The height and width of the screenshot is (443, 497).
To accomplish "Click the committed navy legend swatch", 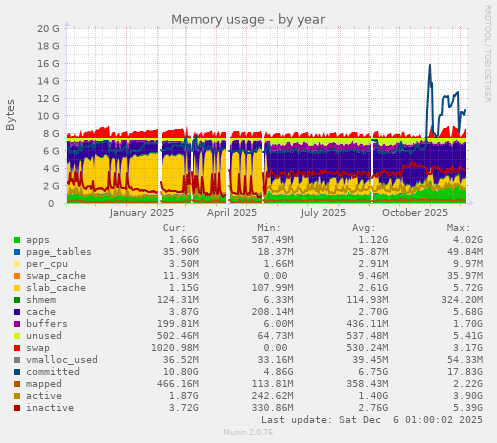I will click(x=17, y=372).
